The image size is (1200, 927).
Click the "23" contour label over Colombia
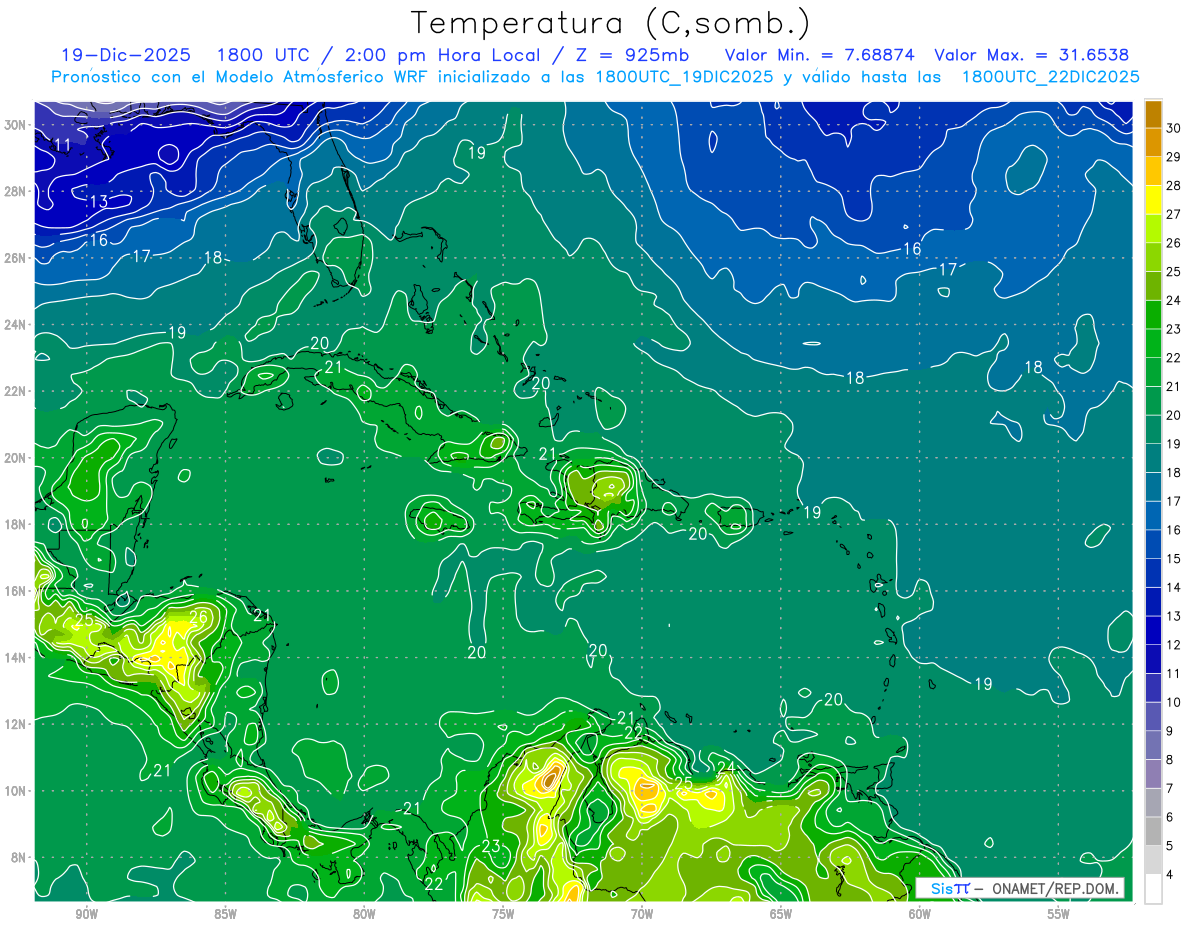[491, 847]
